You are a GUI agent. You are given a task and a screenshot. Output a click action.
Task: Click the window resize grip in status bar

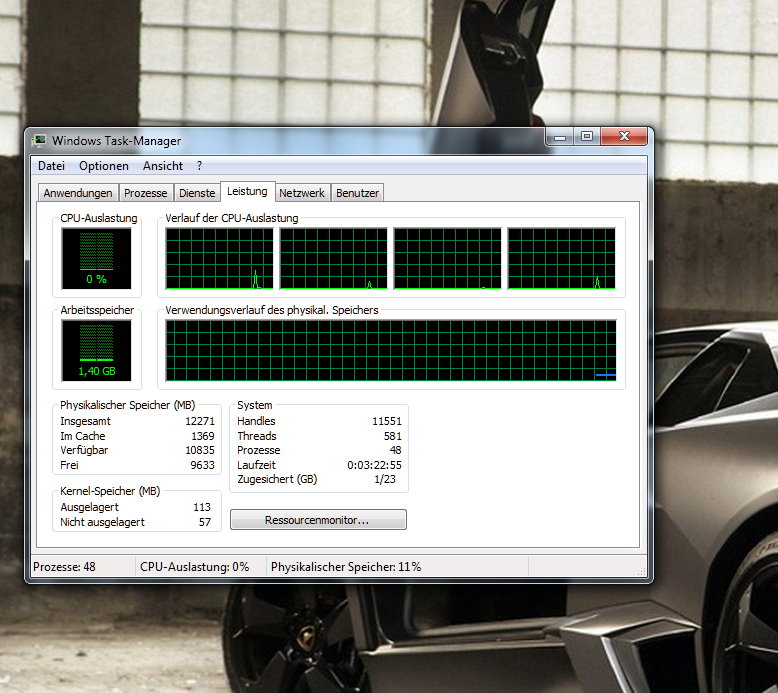pos(642,571)
